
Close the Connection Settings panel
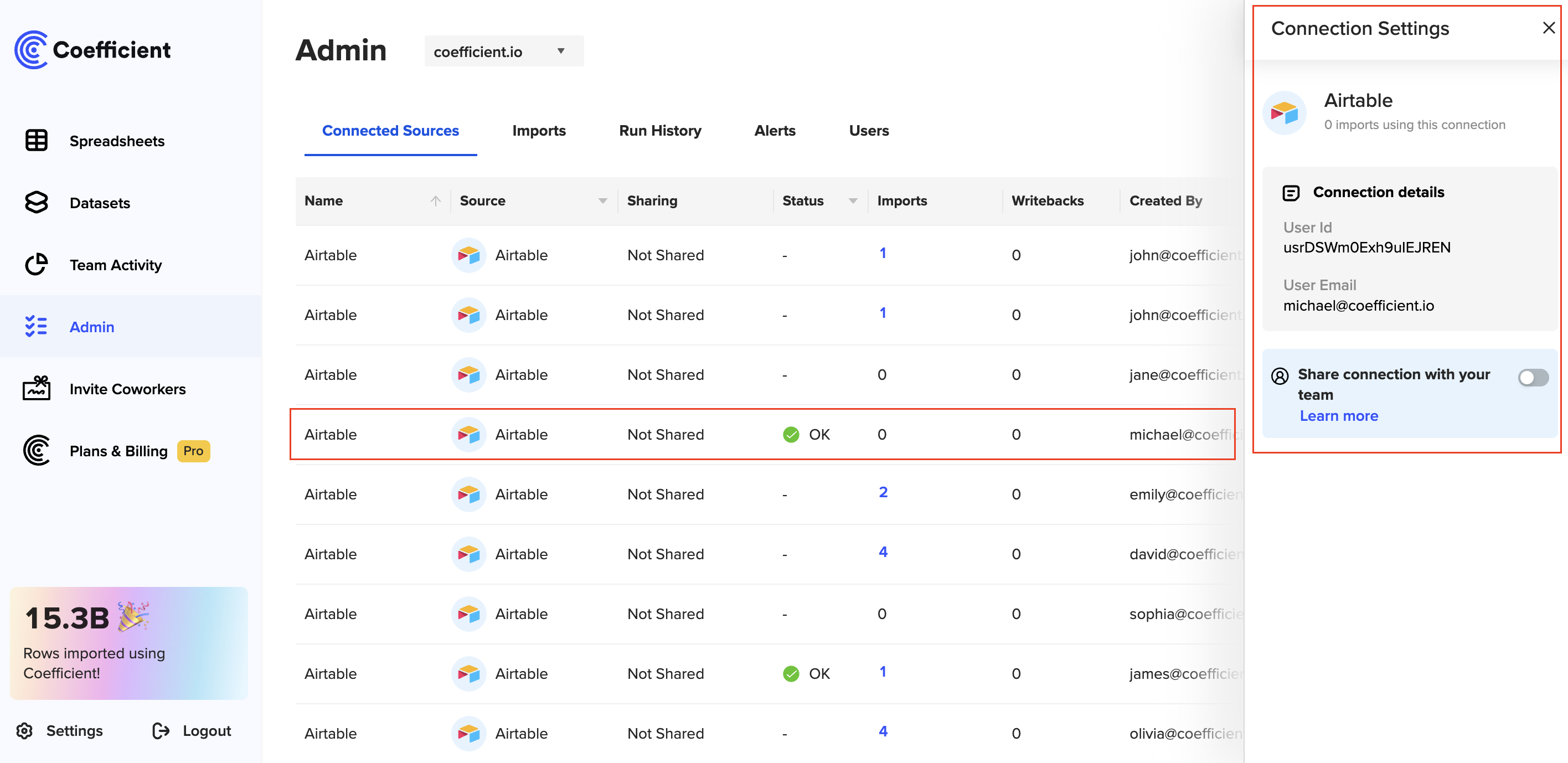(1549, 28)
